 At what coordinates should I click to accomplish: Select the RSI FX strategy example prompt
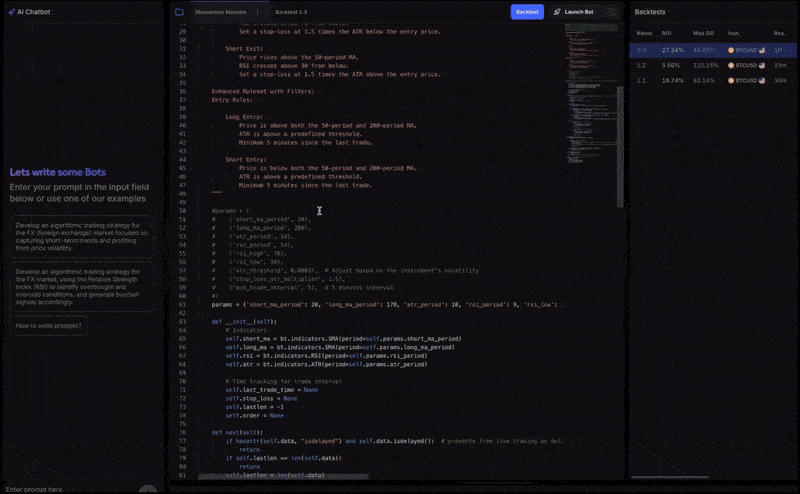point(82,287)
